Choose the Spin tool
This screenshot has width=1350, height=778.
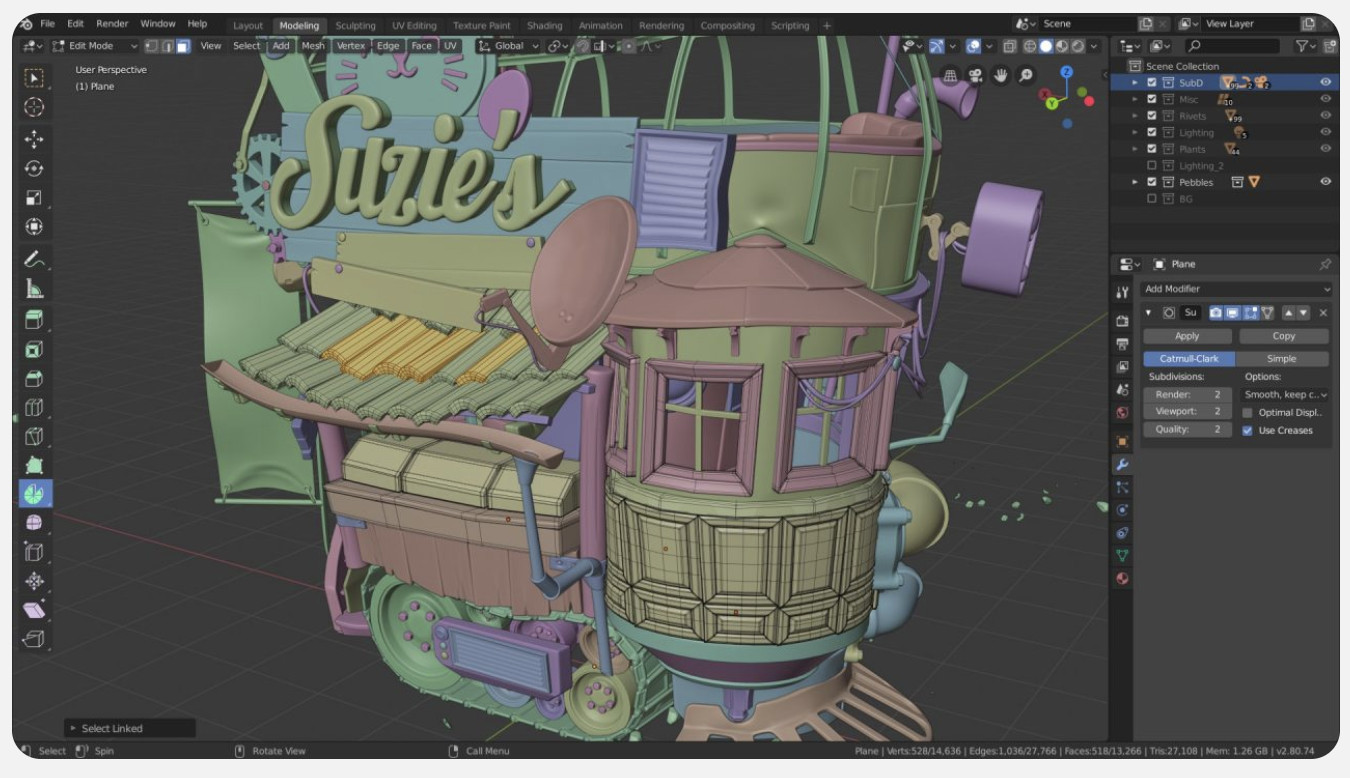34,493
